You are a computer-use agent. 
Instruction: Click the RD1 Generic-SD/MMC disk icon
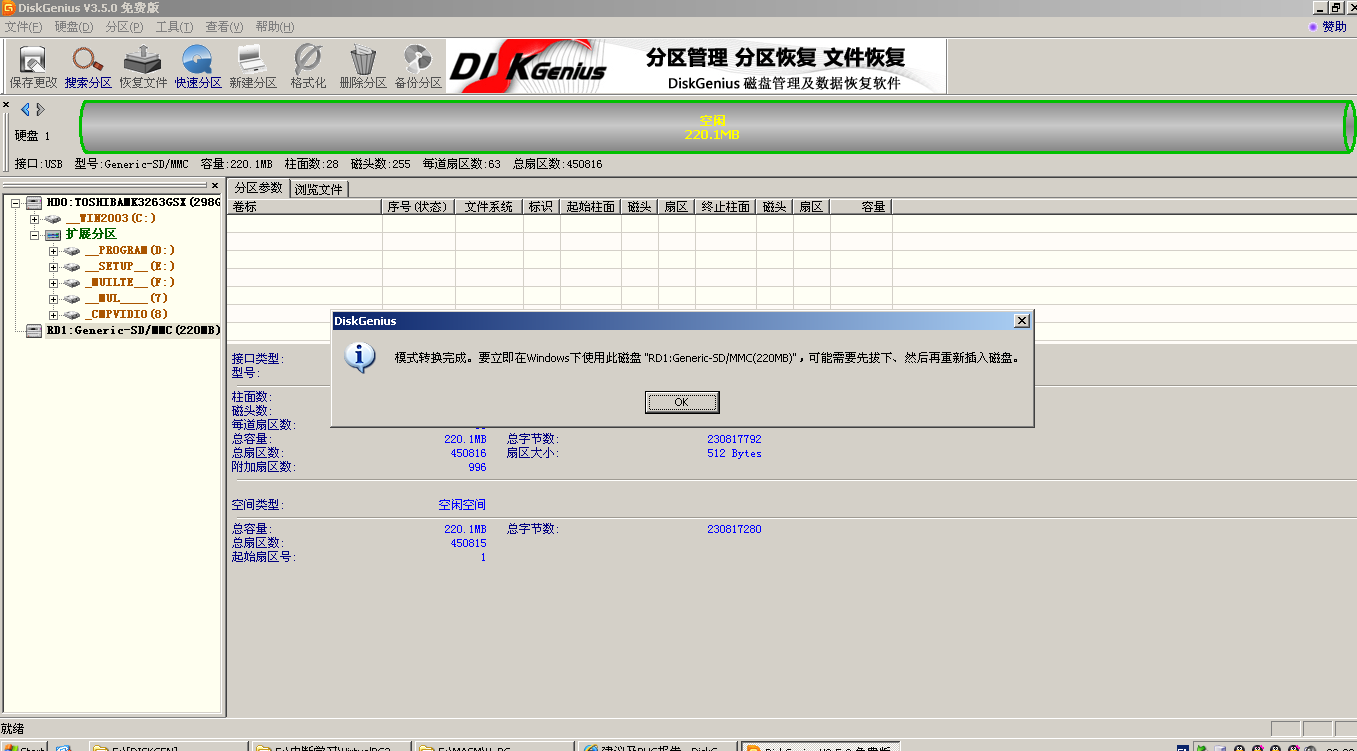34,330
